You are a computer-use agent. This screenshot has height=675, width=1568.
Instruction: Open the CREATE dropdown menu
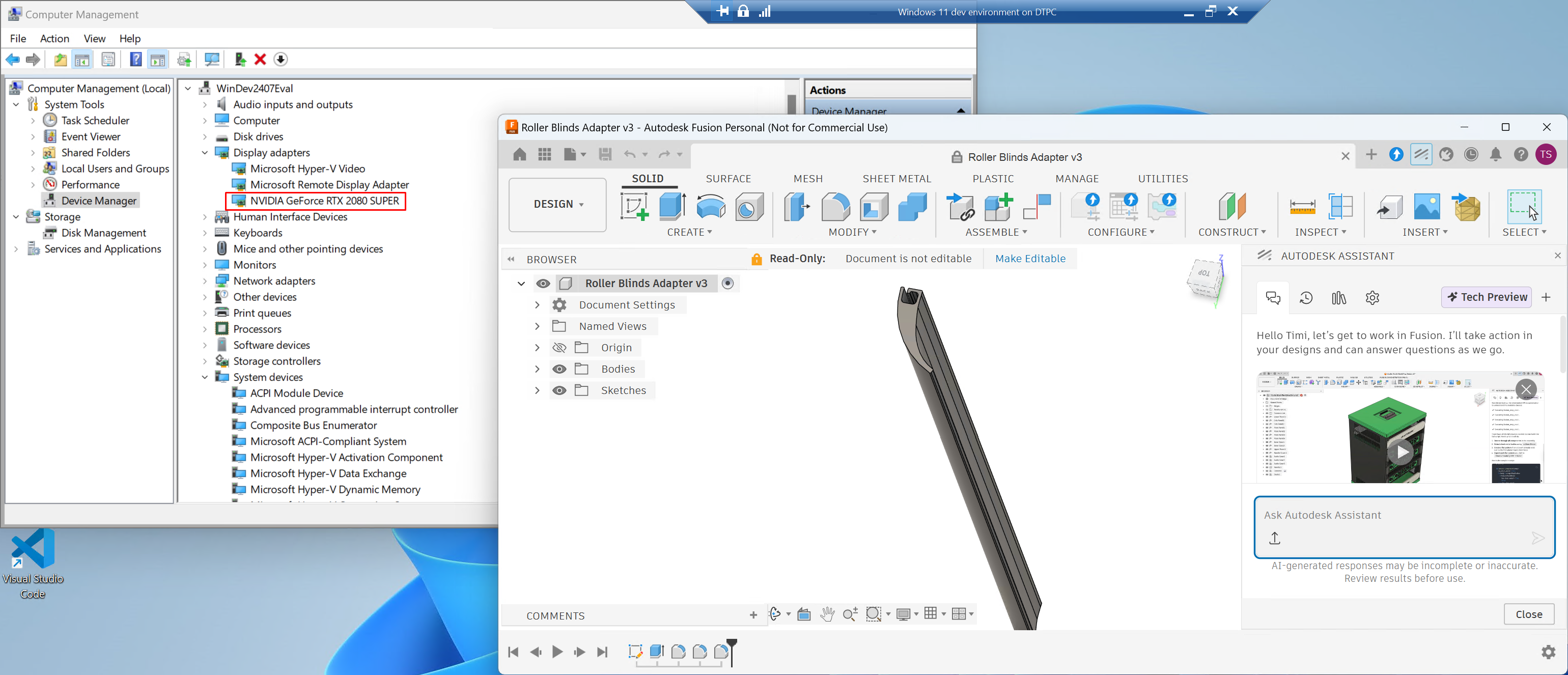[689, 233]
